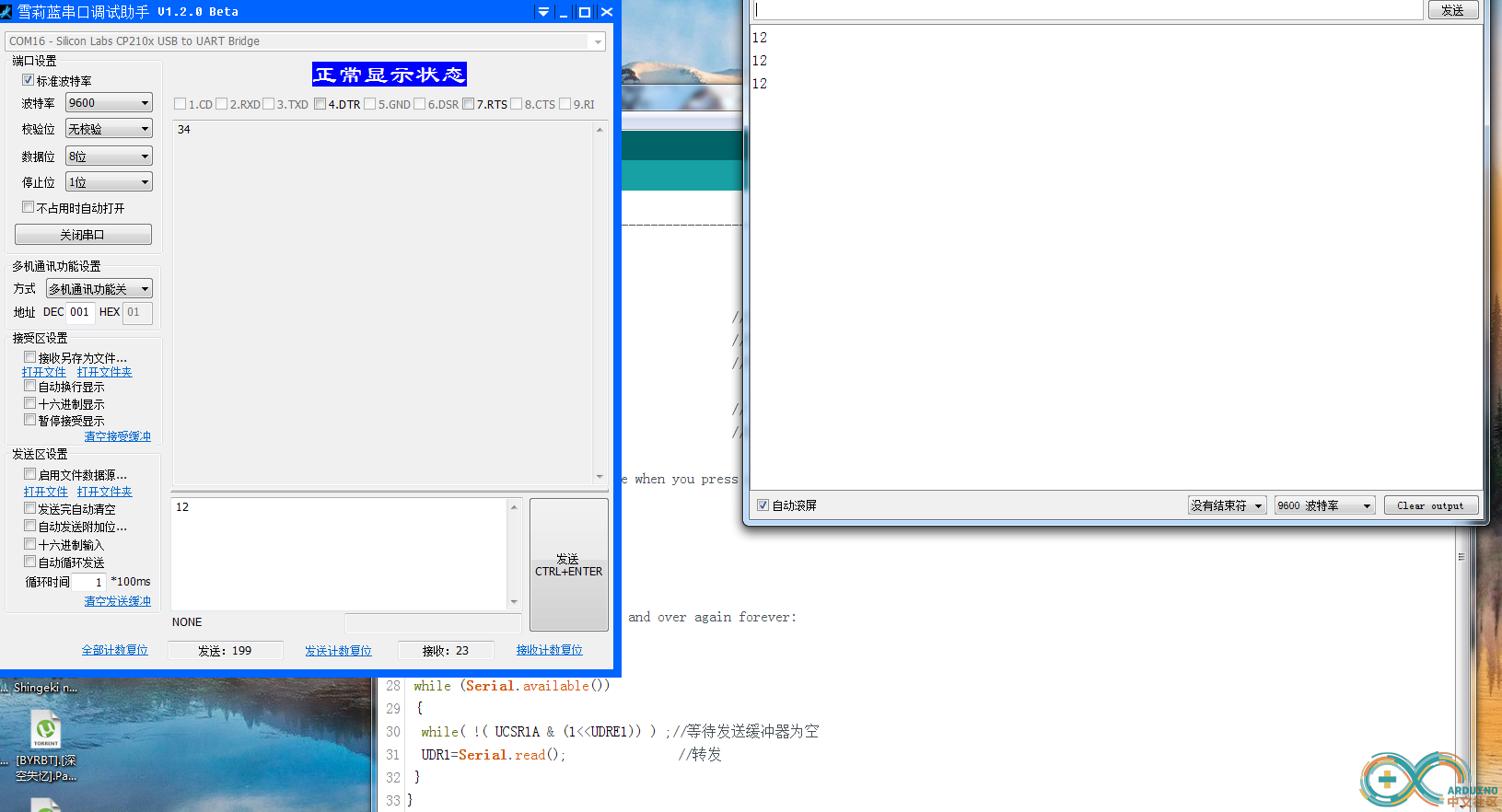Toggle 4.DTR checkbox
This screenshot has height=812, width=1502.
point(320,104)
